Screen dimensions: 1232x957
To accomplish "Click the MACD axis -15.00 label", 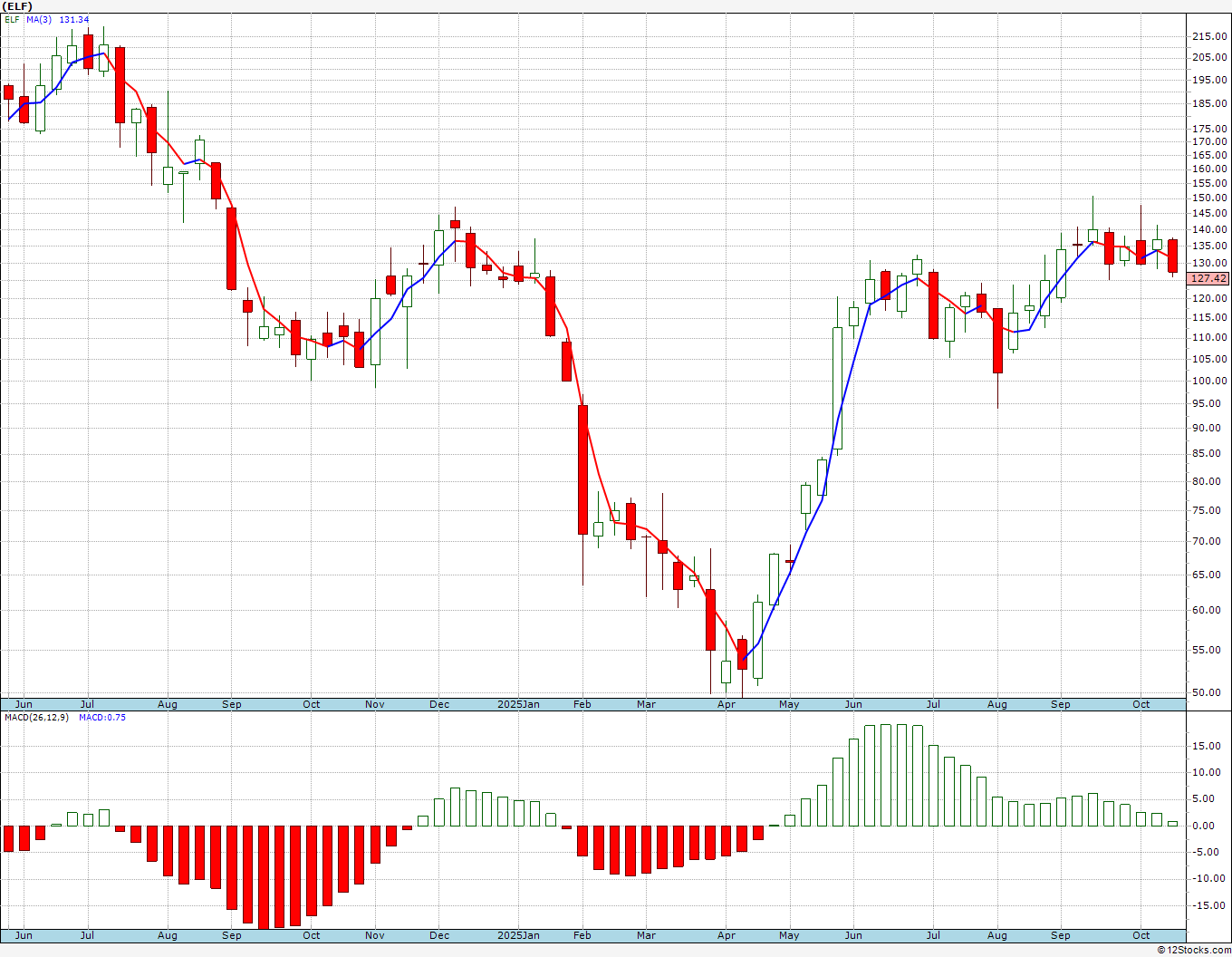I will [1208, 905].
